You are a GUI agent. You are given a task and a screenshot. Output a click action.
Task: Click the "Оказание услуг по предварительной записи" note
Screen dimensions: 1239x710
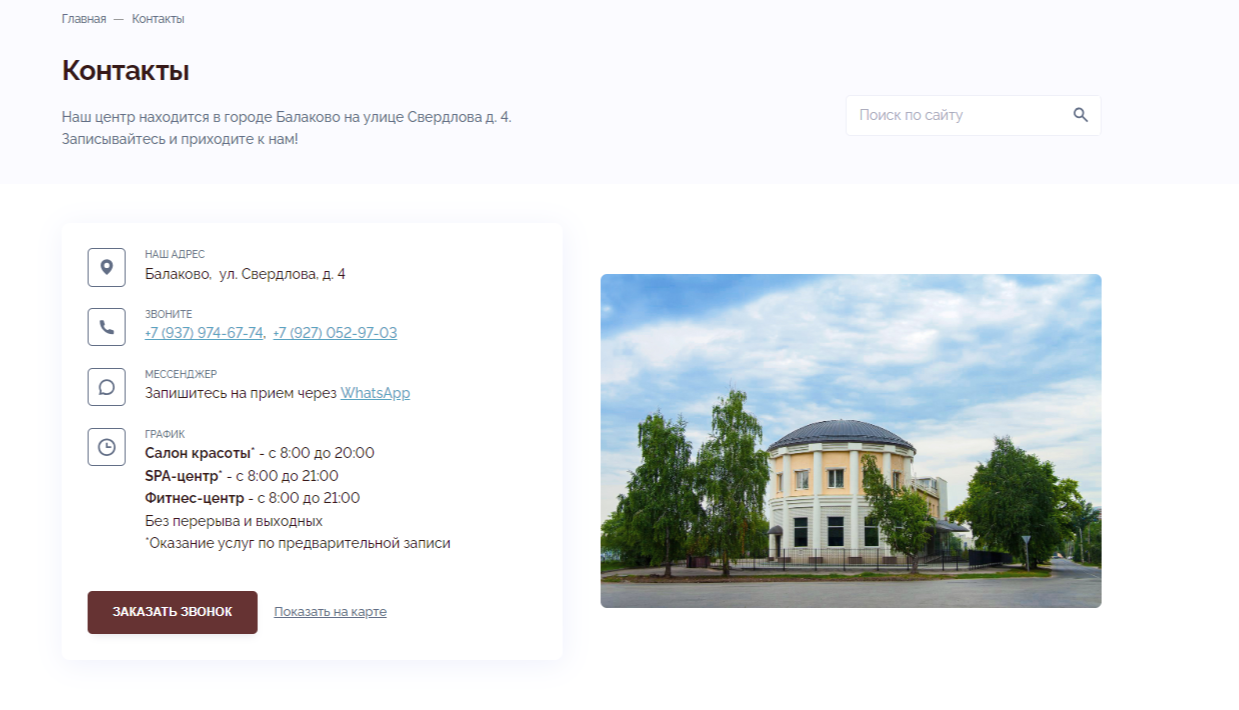click(x=298, y=544)
